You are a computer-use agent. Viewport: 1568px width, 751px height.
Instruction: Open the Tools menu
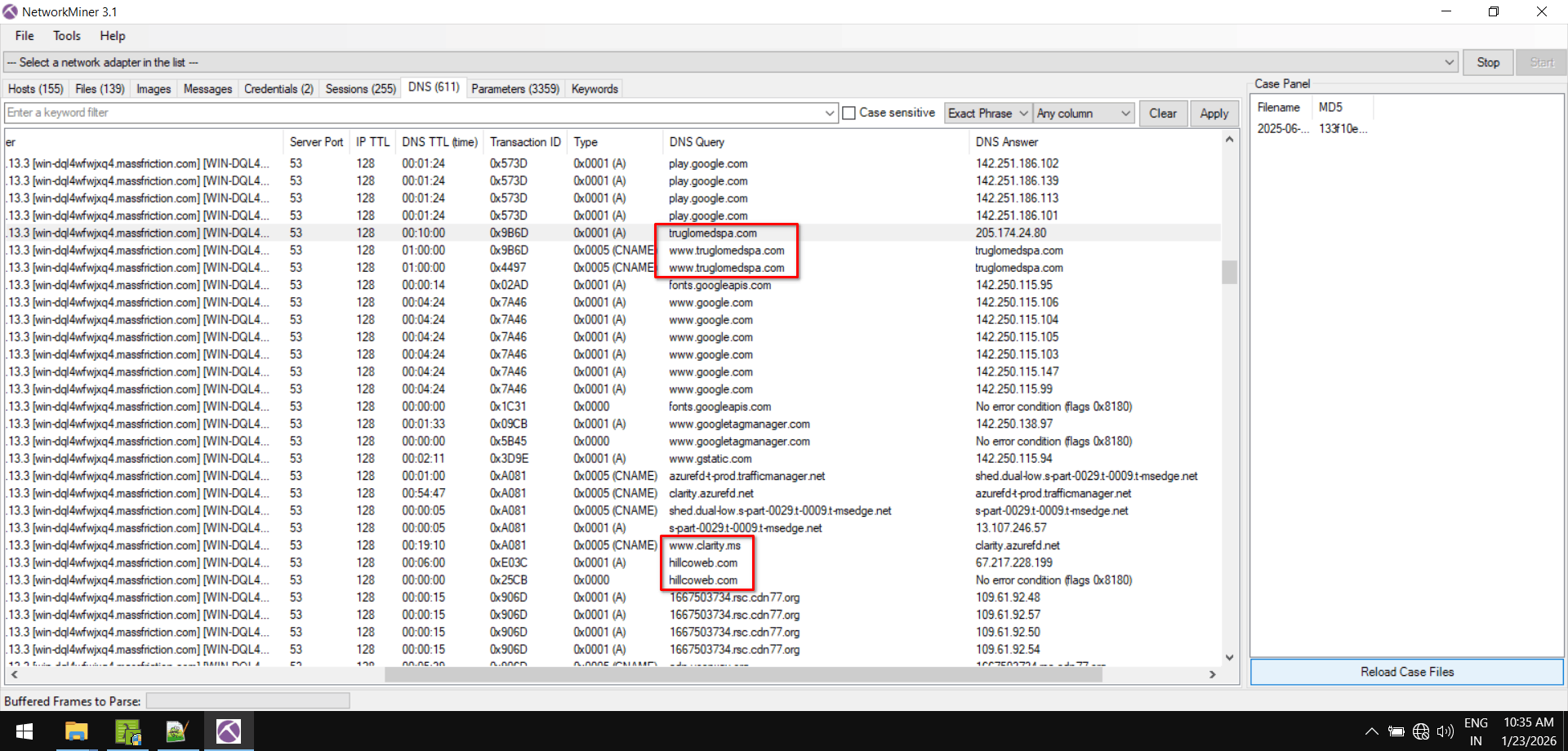66,35
